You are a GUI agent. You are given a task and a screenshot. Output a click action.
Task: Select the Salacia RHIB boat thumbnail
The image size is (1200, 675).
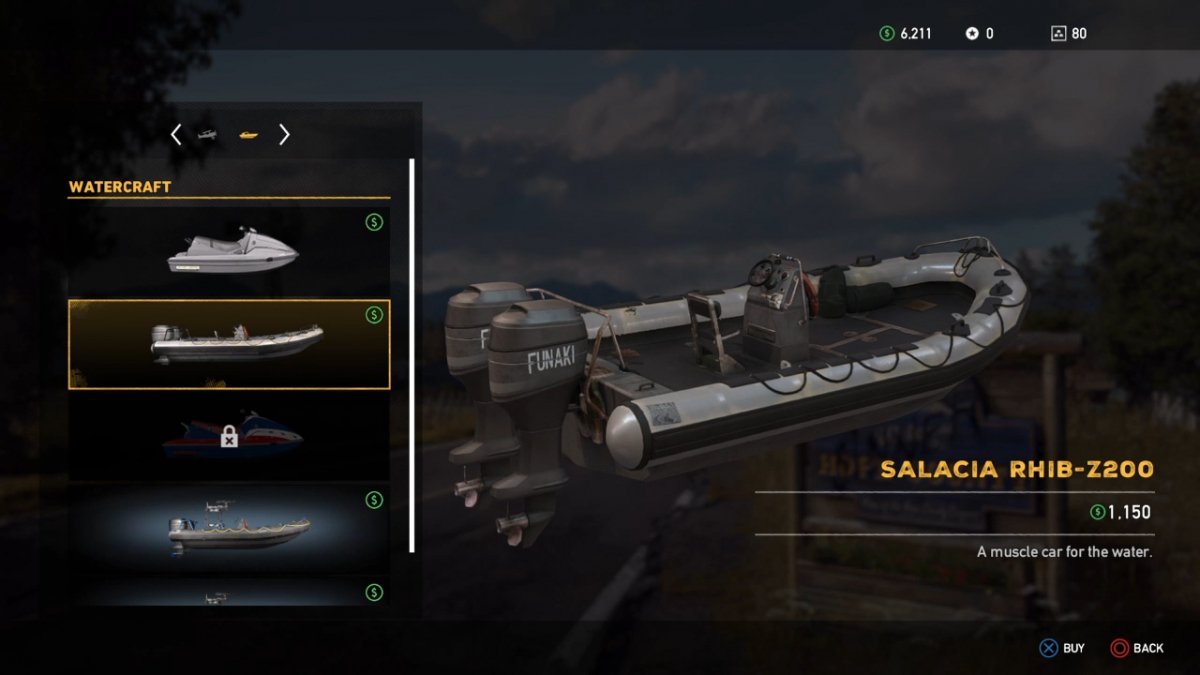229,344
